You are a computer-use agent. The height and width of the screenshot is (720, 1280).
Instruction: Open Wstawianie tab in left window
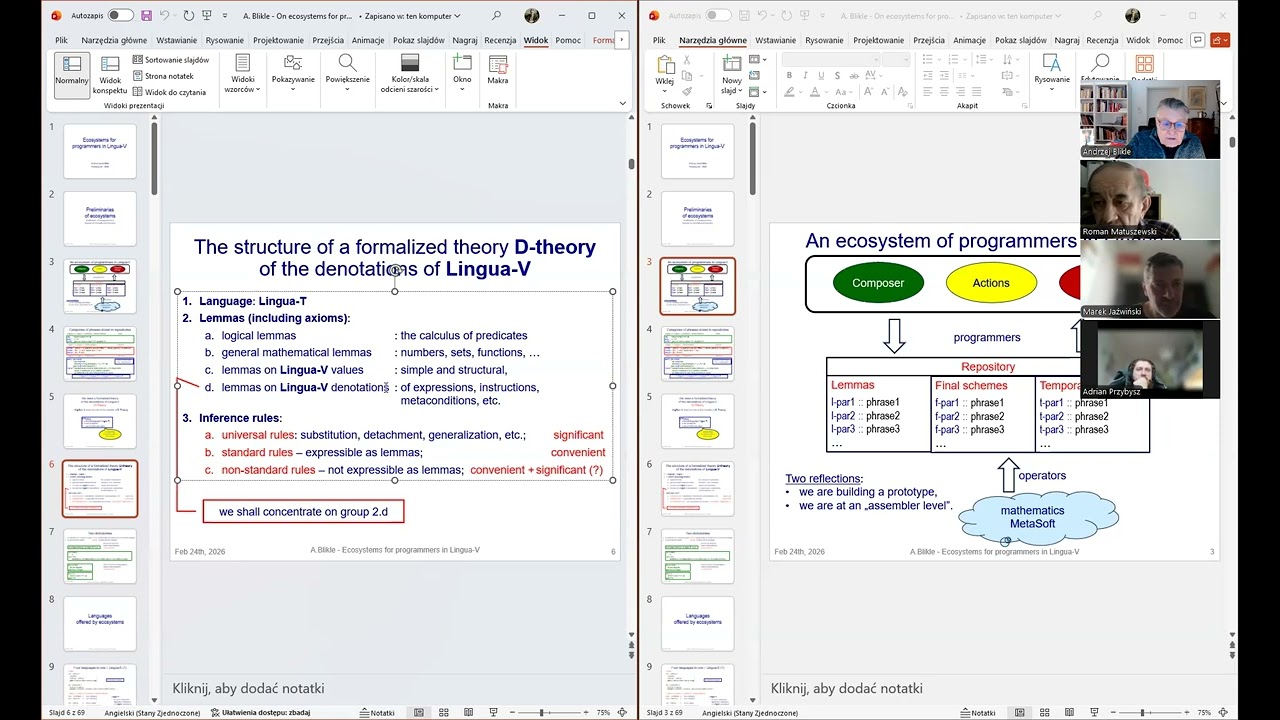coord(177,40)
